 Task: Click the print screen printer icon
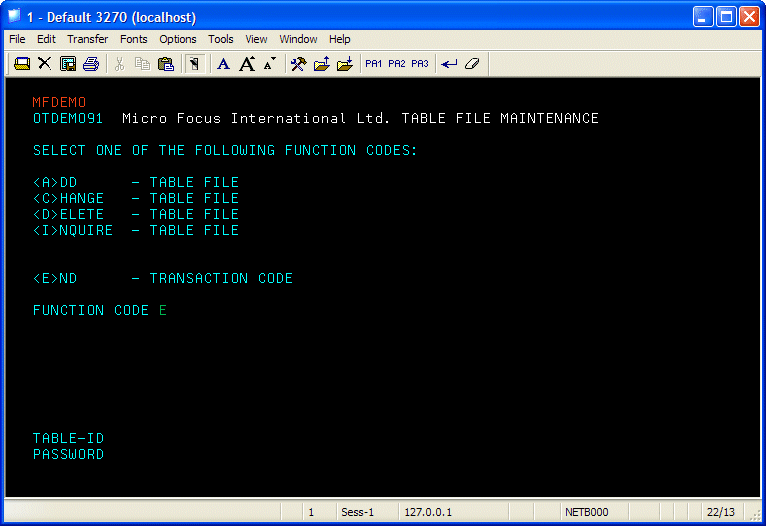point(91,64)
